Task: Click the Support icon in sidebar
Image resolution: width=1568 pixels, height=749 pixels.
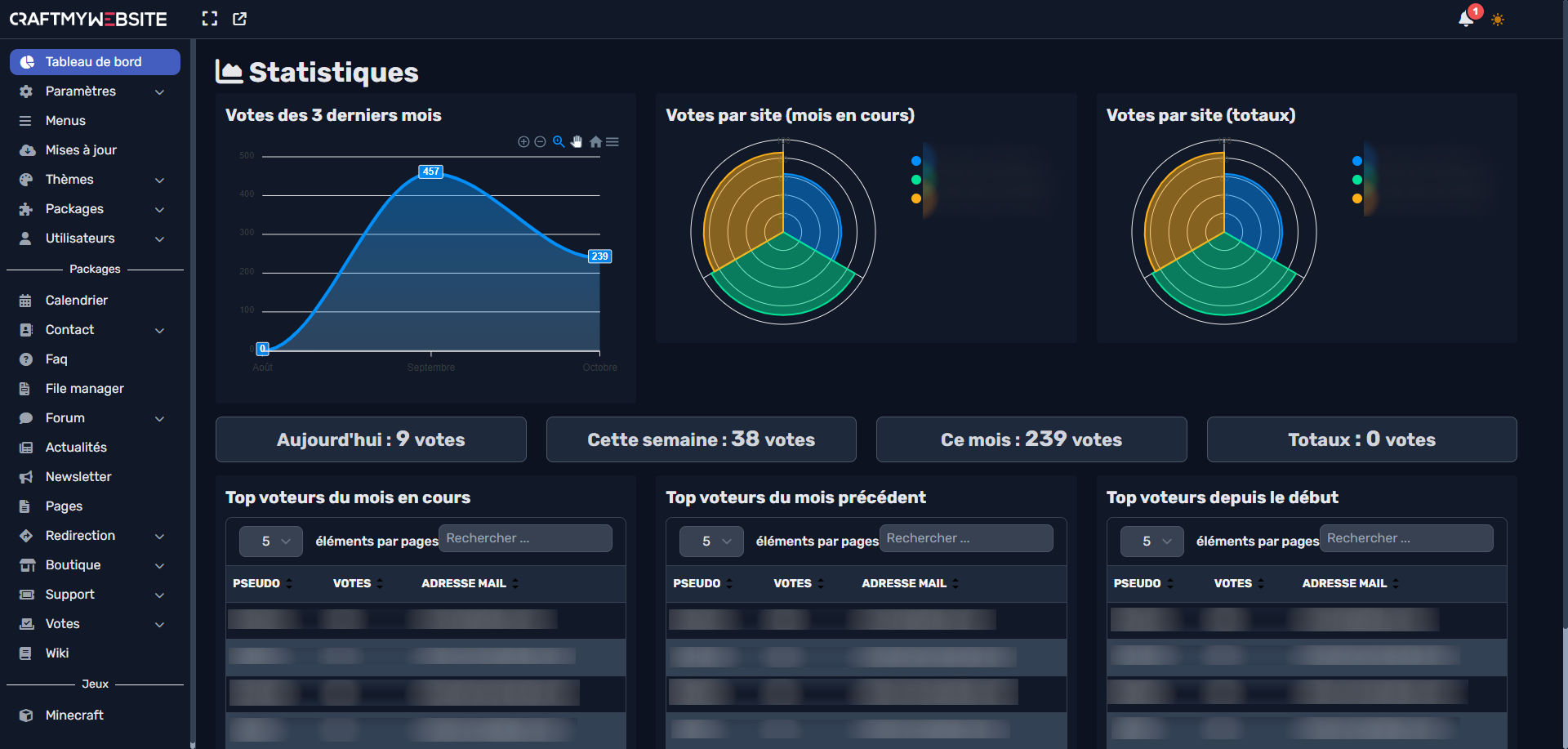Action: (x=26, y=595)
